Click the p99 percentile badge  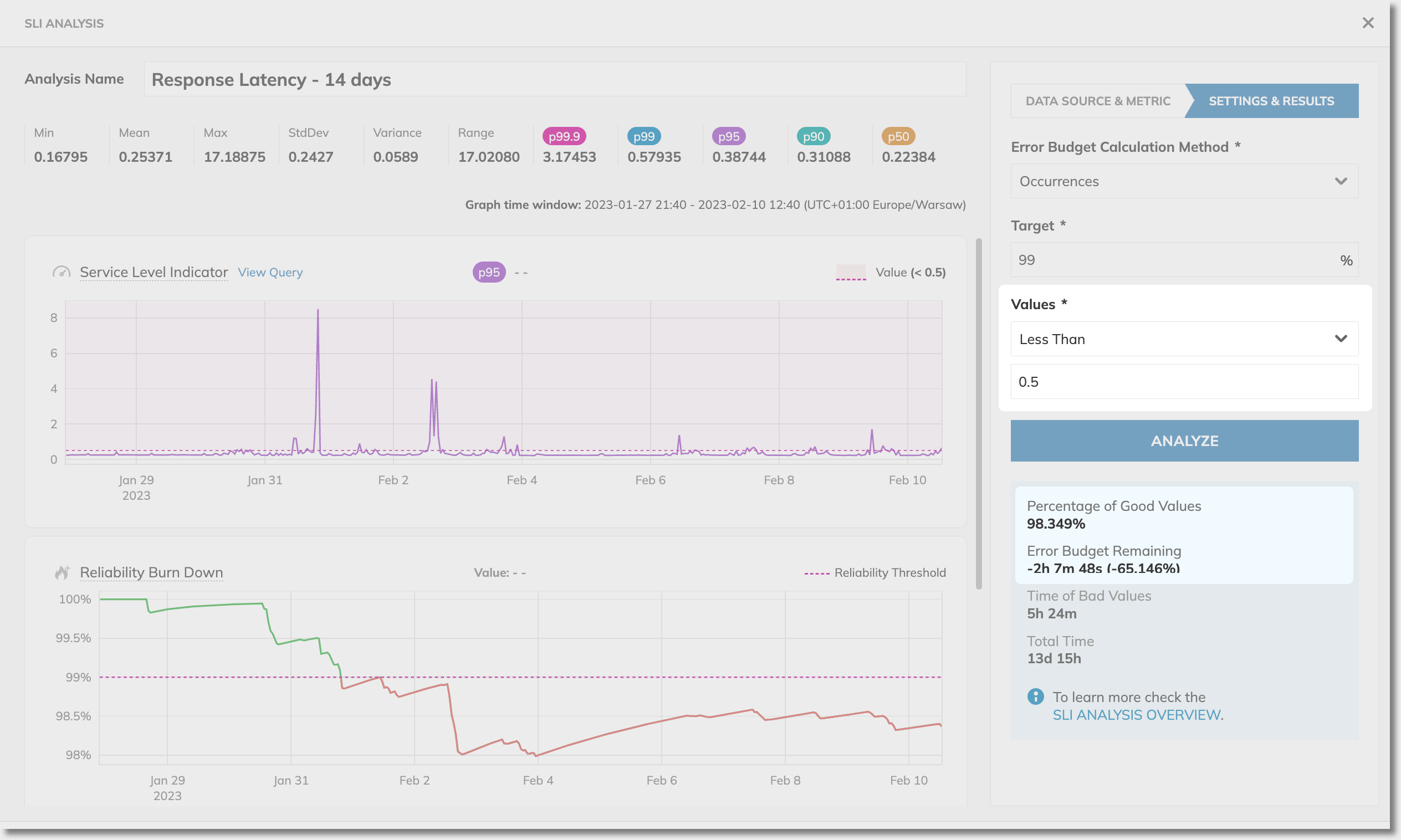pyautogui.click(x=643, y=136)
